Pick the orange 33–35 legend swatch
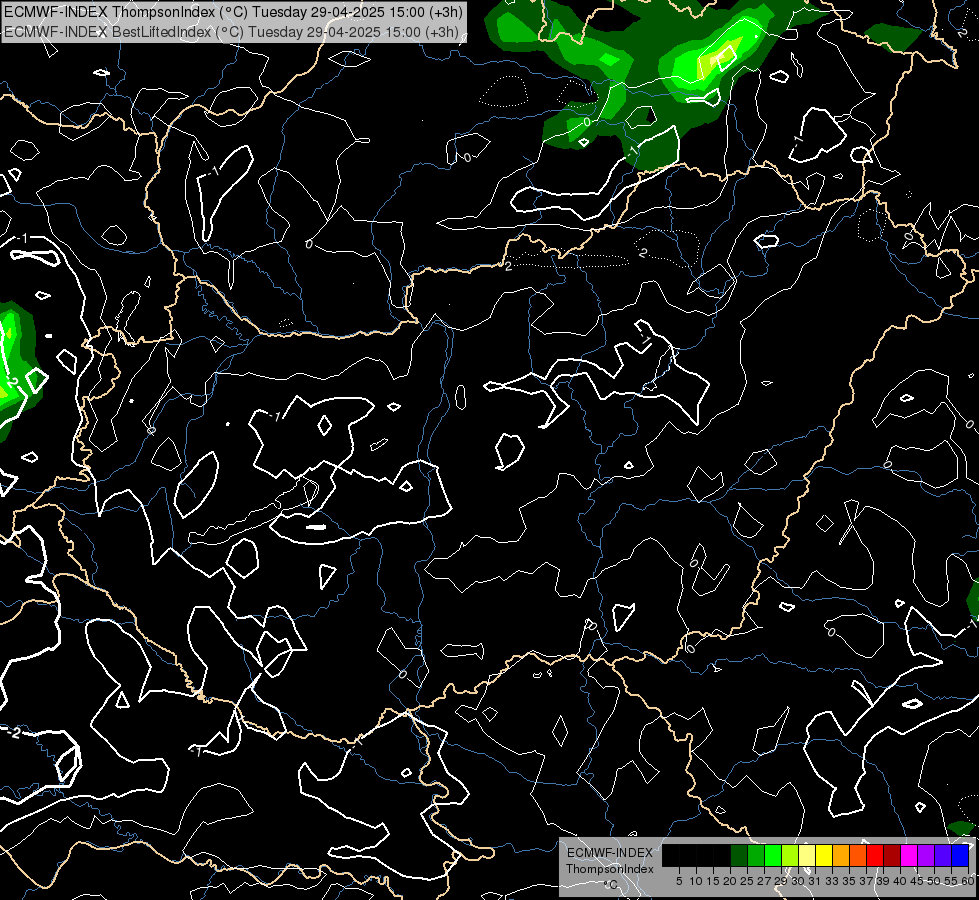 pyautogui.click(x=841, y=855)
